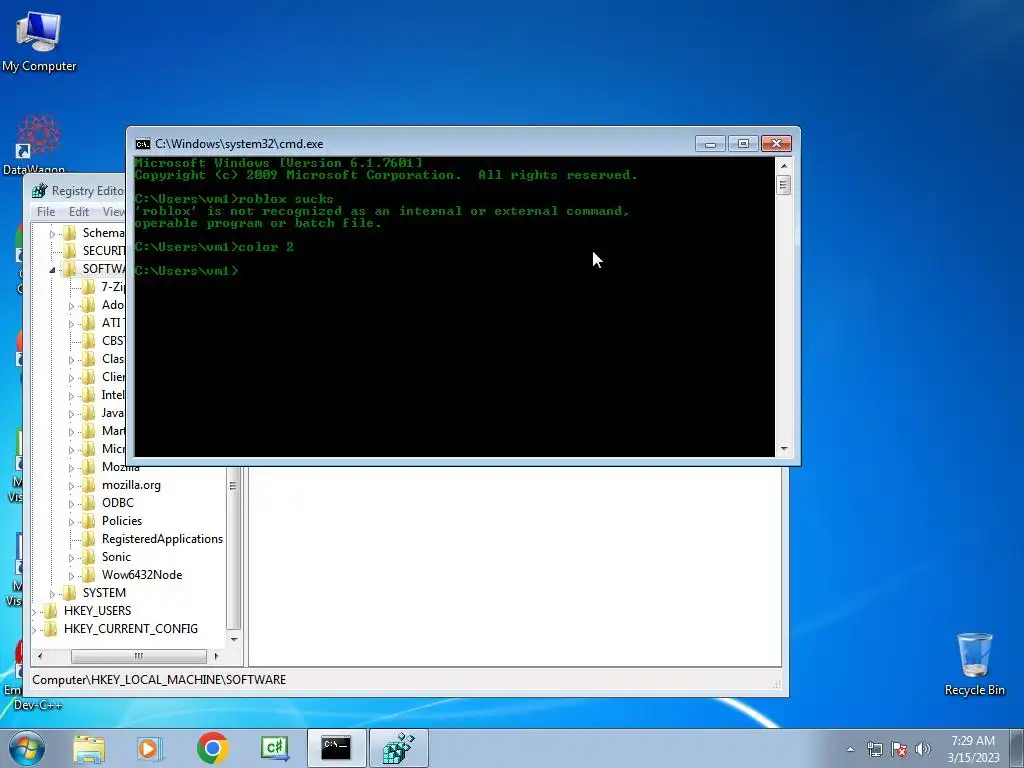Expand the Policies key node
Image resolution: width=1024 pixels, height=768 pixels.
point(71,522)
